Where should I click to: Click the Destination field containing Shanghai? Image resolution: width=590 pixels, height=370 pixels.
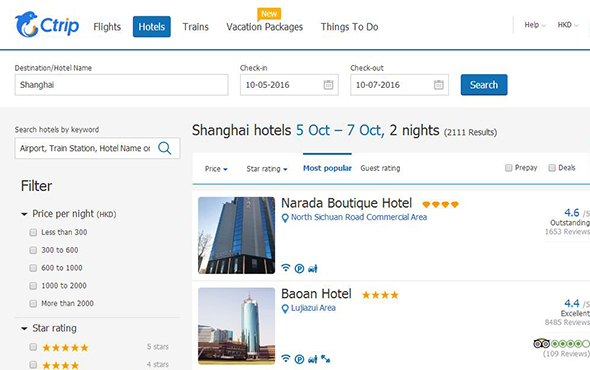(121, 85)
